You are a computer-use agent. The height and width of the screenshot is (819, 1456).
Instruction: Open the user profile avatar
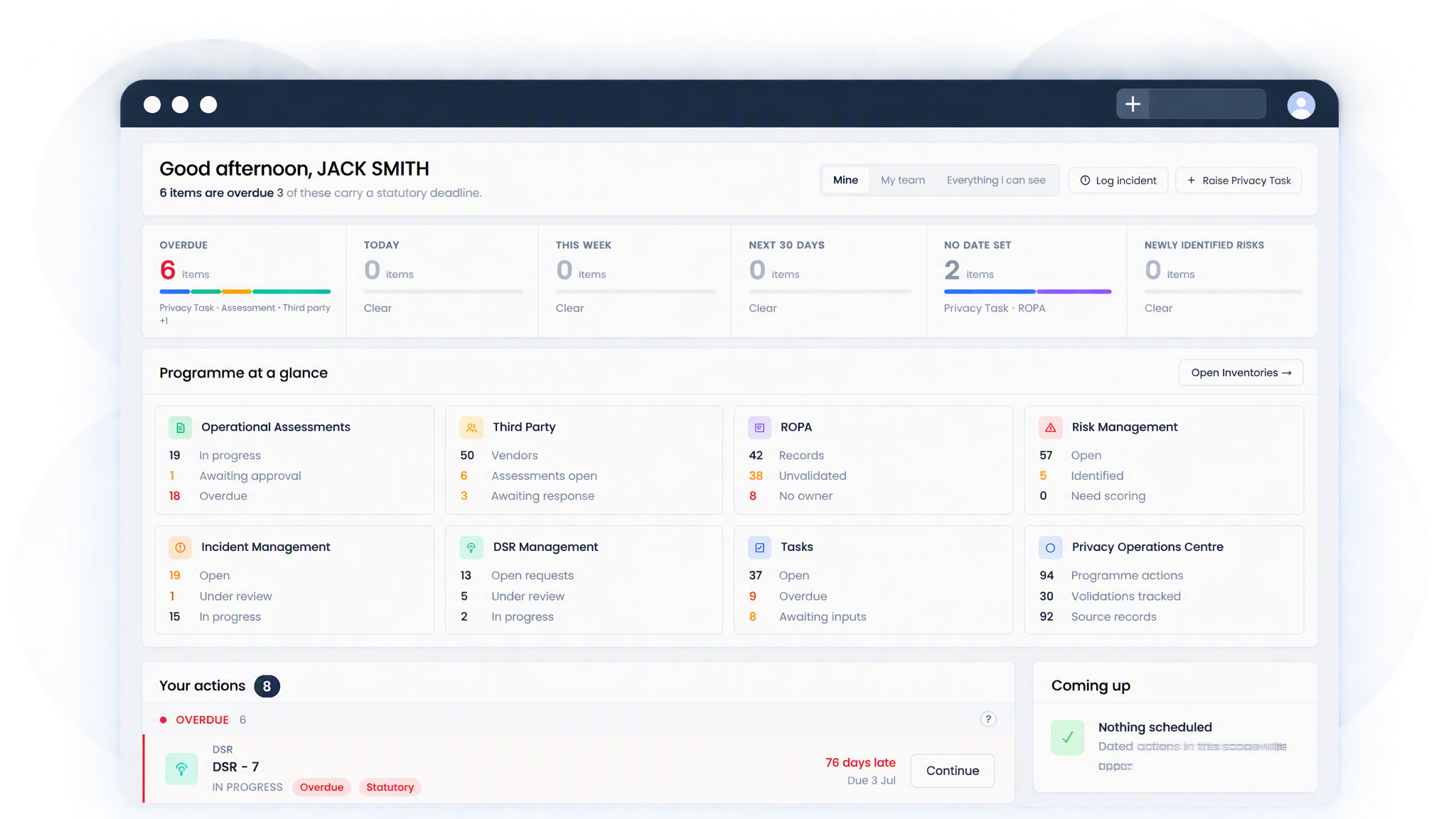click(x=1301, y=105)
